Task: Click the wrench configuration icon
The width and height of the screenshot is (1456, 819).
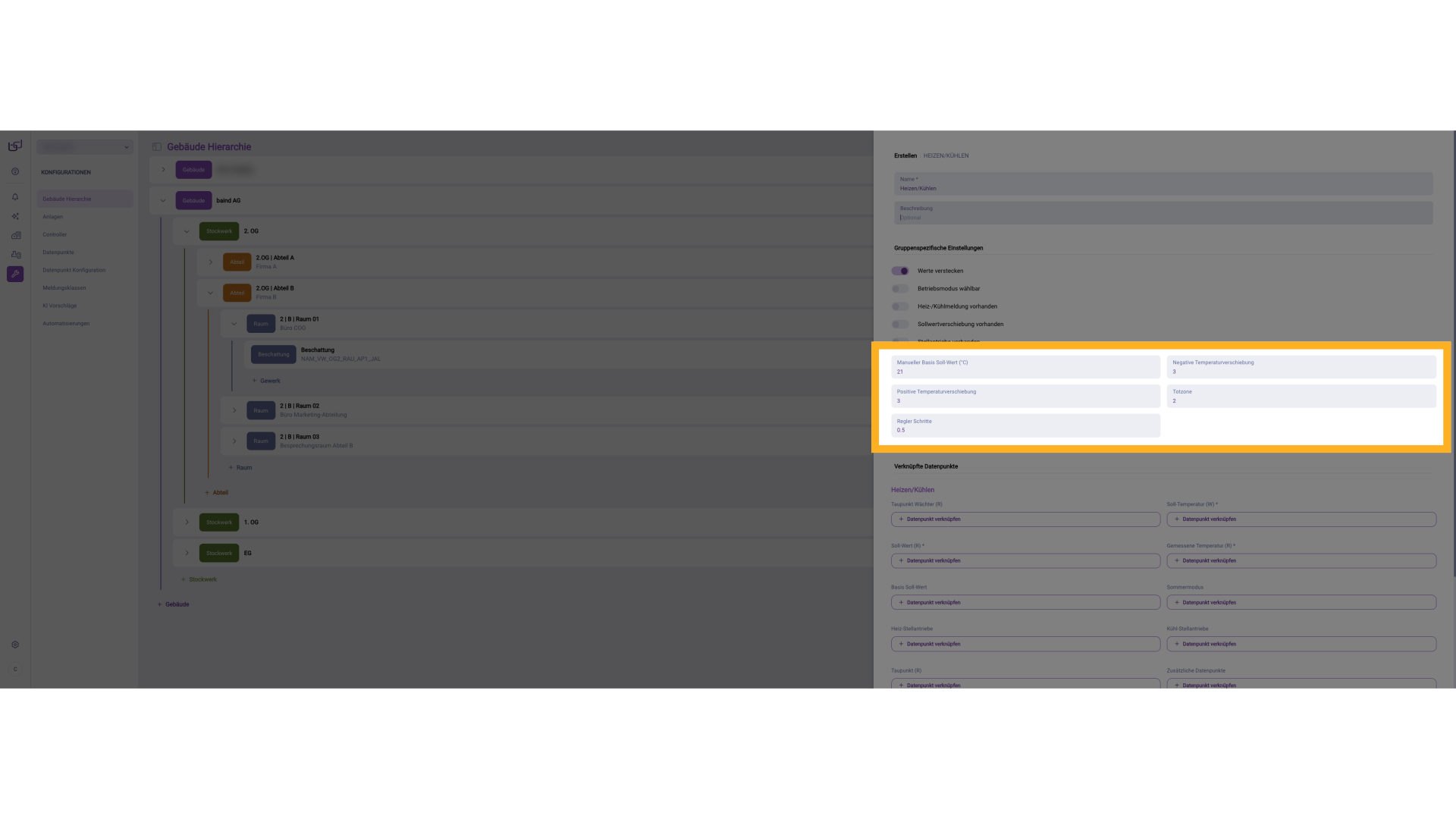Action: click(15, 274)
